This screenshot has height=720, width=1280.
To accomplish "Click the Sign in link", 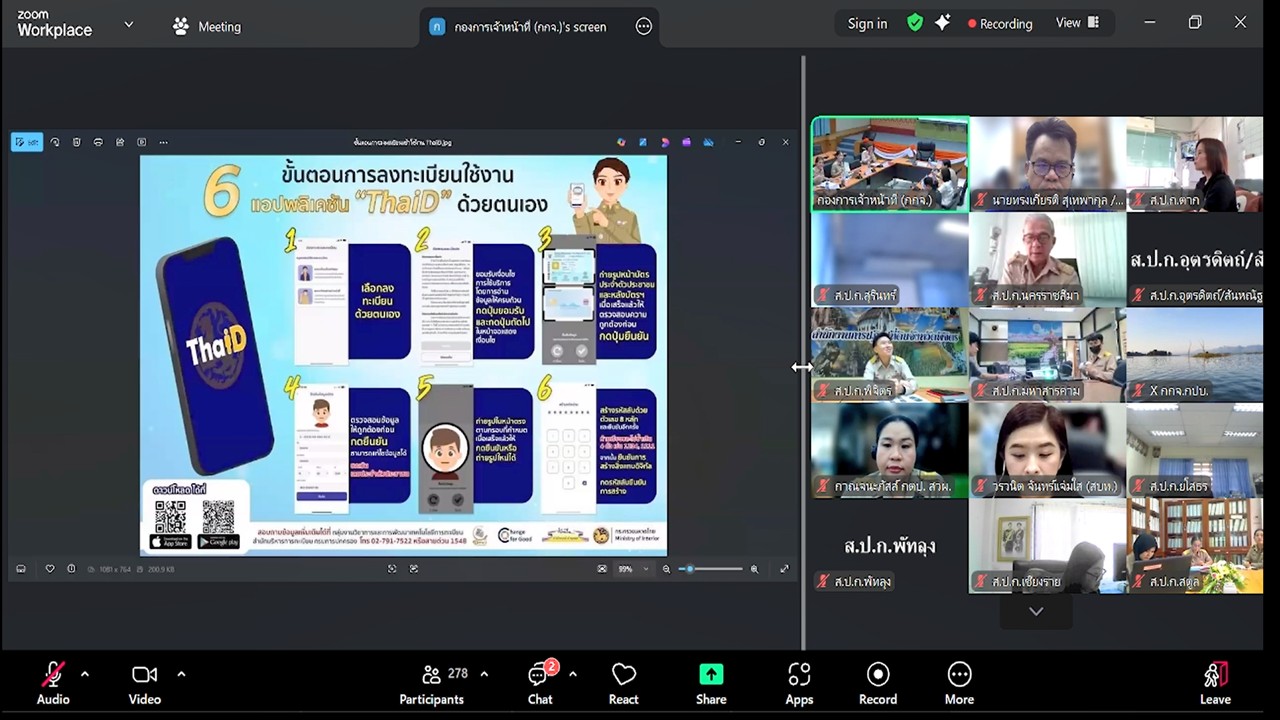I will coord(867,23).
